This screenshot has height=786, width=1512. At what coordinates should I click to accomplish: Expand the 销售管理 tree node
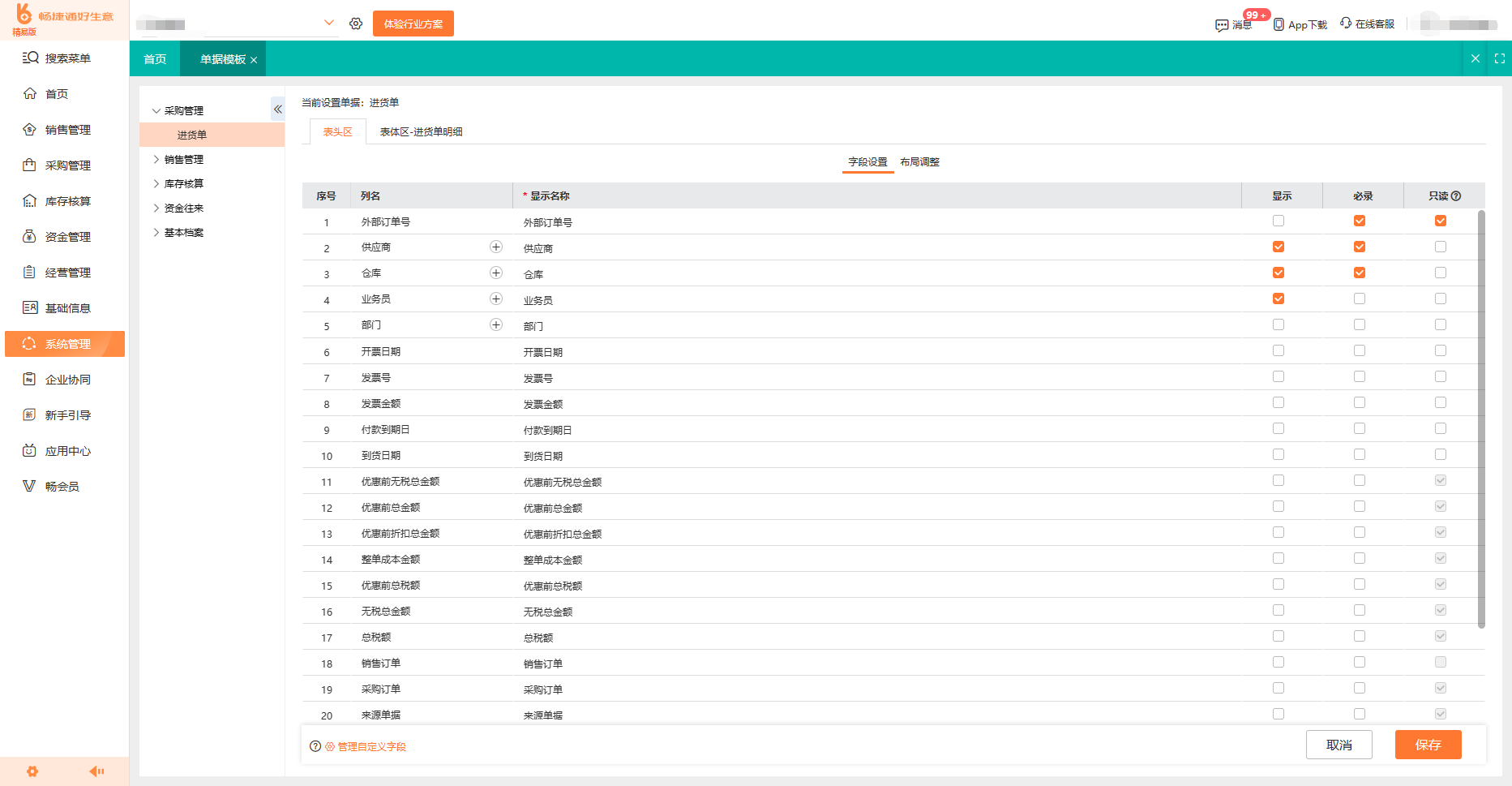(156, 159)
